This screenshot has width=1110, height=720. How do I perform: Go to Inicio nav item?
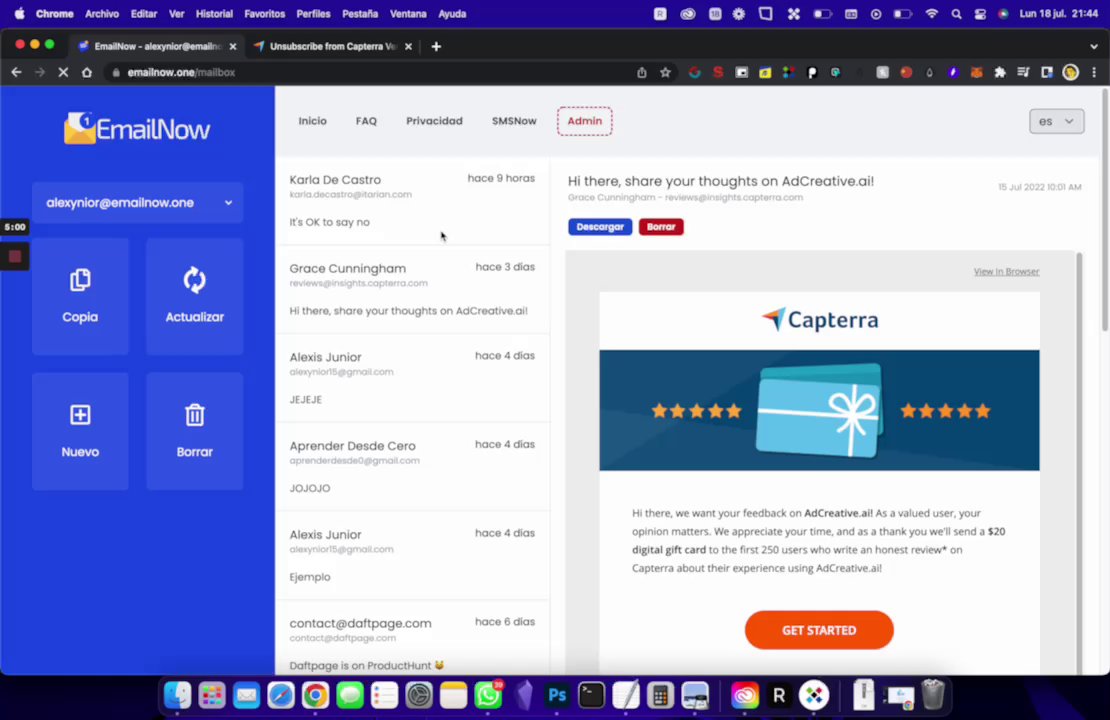click(x=312, y=121)
